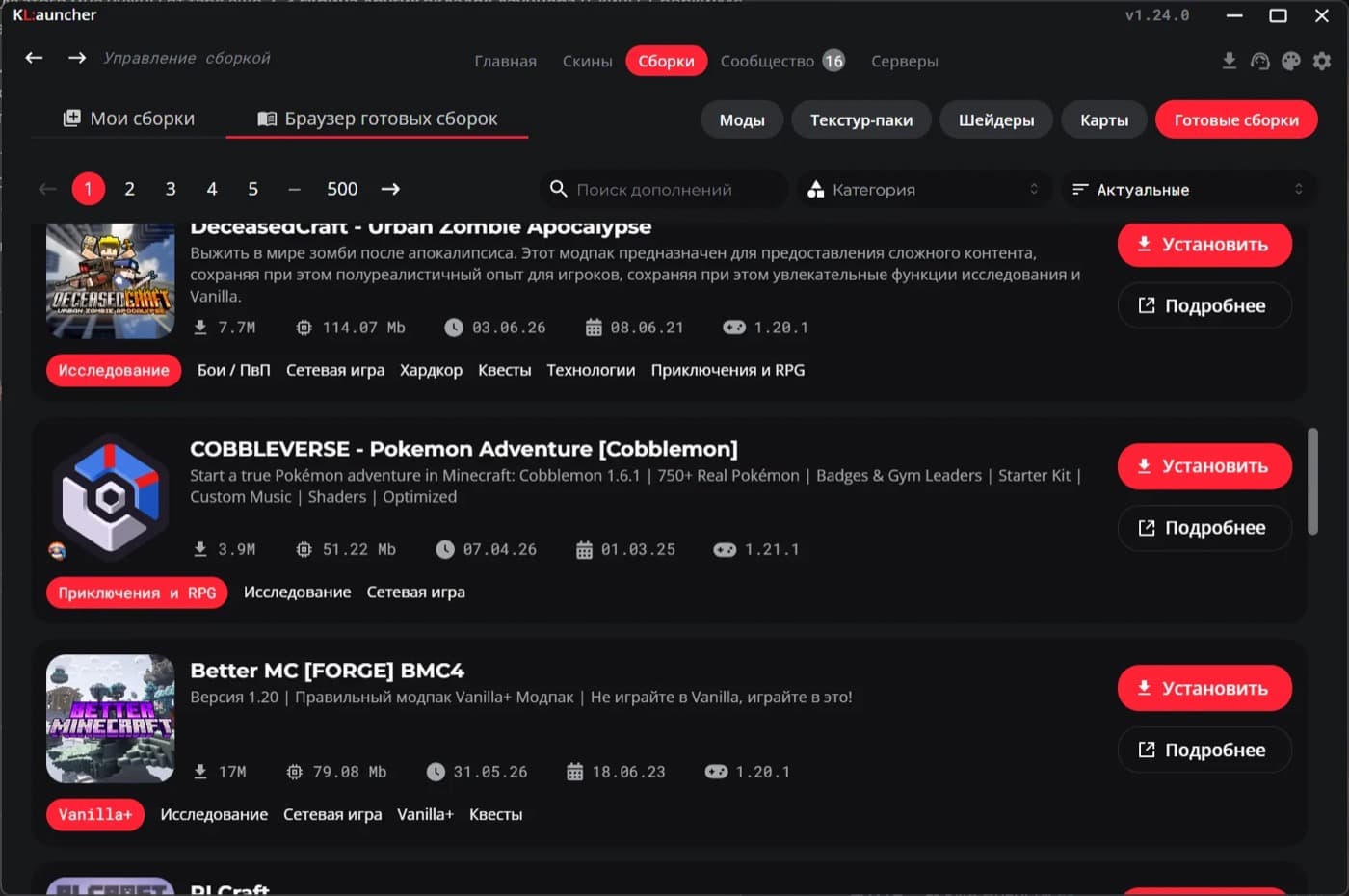The image size is (1349, 896).
Task: Go to page 2
Action: [129, 189]
